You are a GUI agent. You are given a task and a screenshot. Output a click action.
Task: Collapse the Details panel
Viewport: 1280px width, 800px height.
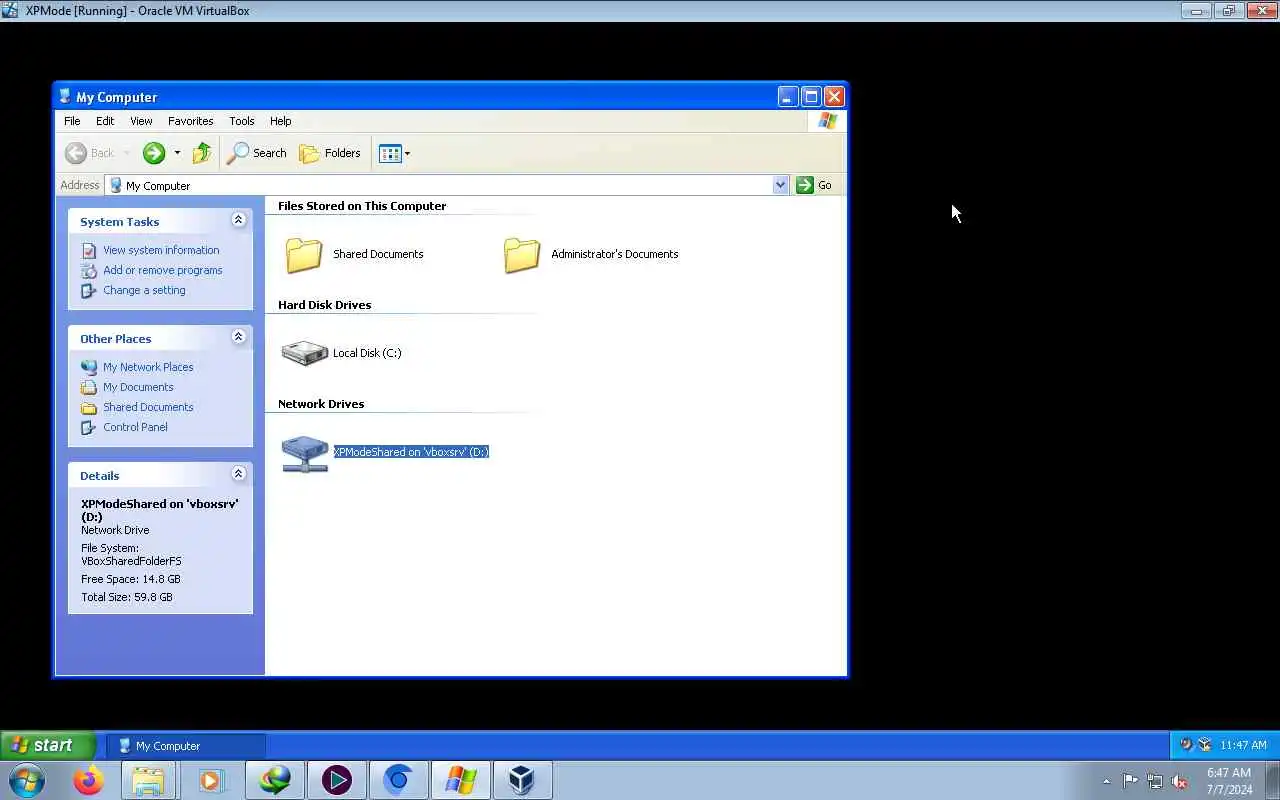(238, 474)
